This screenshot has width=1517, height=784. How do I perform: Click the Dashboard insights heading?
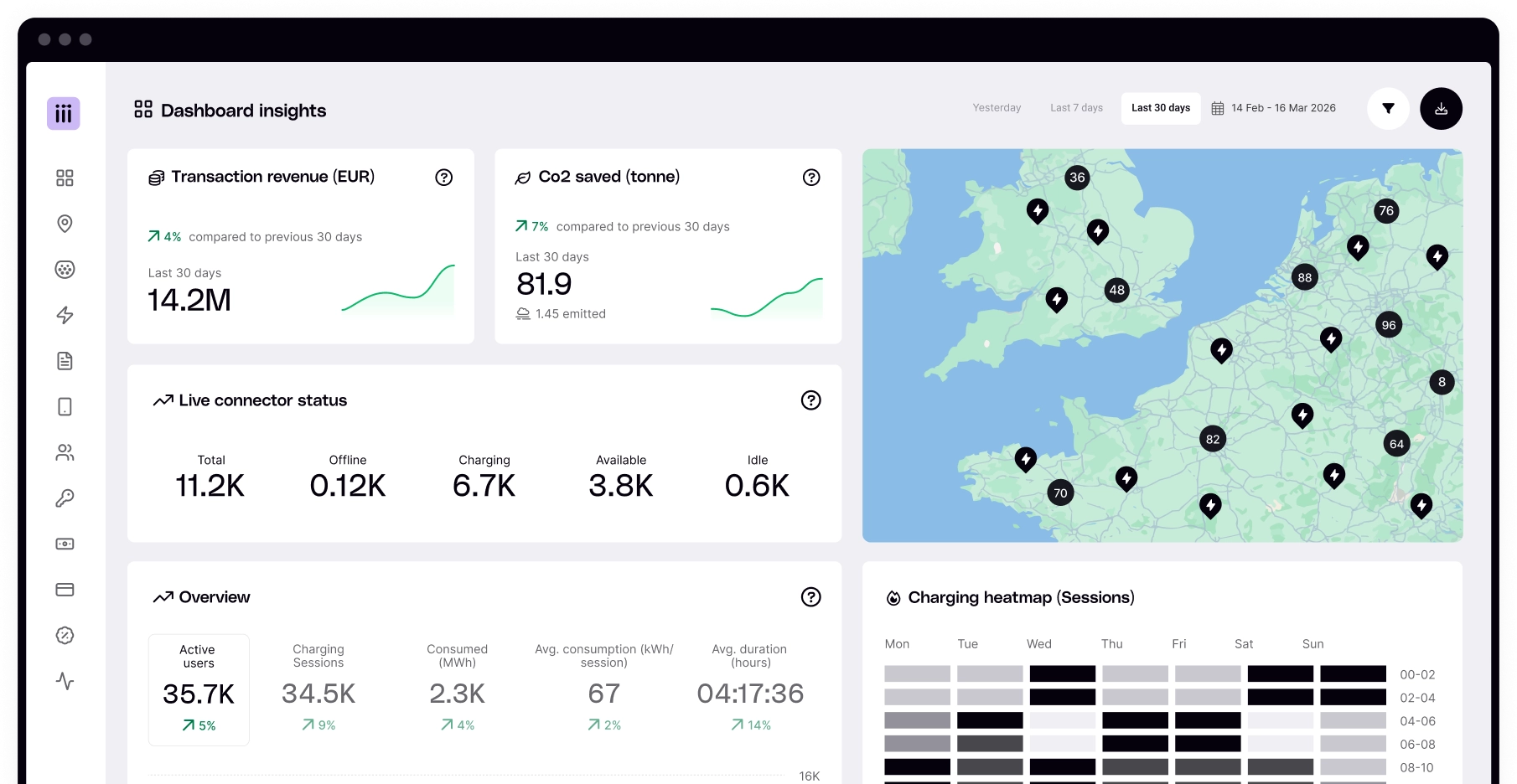tap(243, 111)
